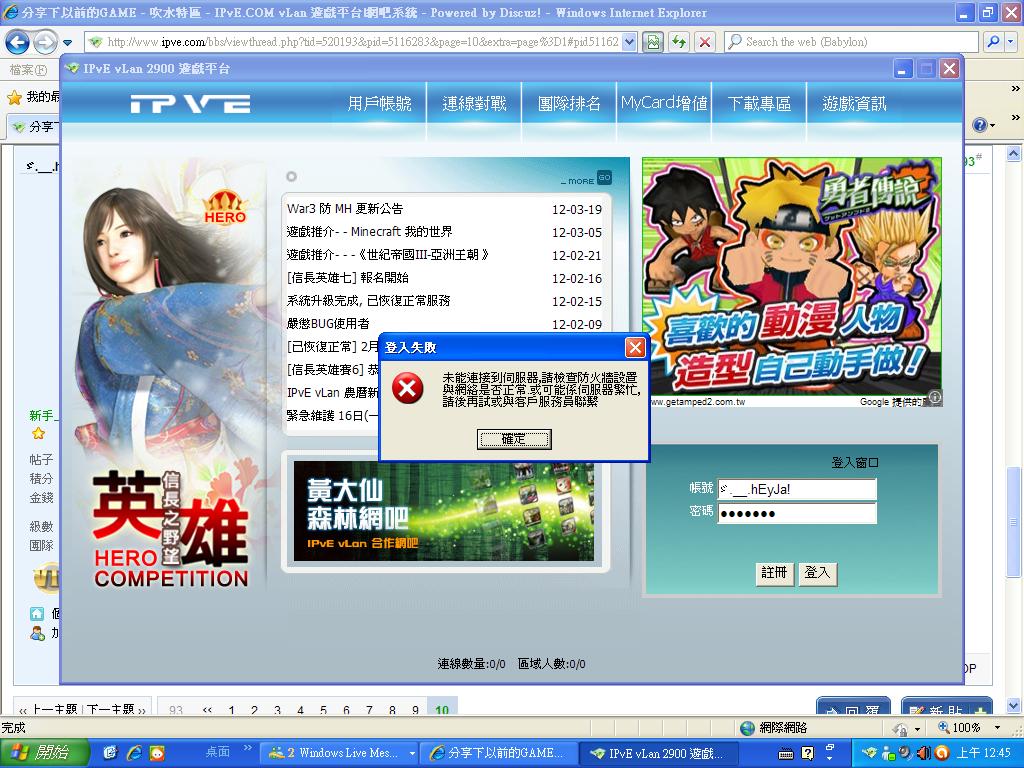This screenshot has height=768, width=1024.
Task: Click the ad info icon on banner
Action: [x=934, y=397]
